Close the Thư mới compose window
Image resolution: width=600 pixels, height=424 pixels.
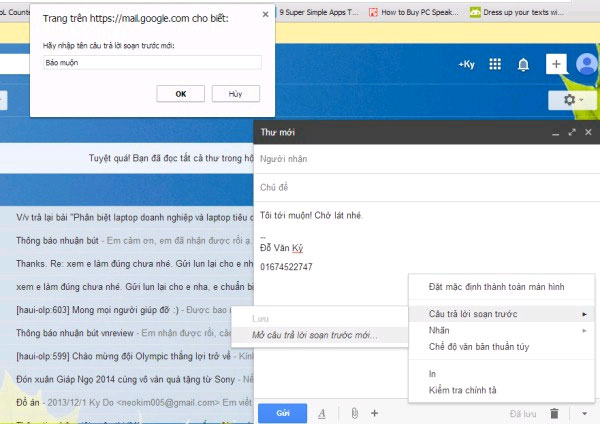[588, 132]
